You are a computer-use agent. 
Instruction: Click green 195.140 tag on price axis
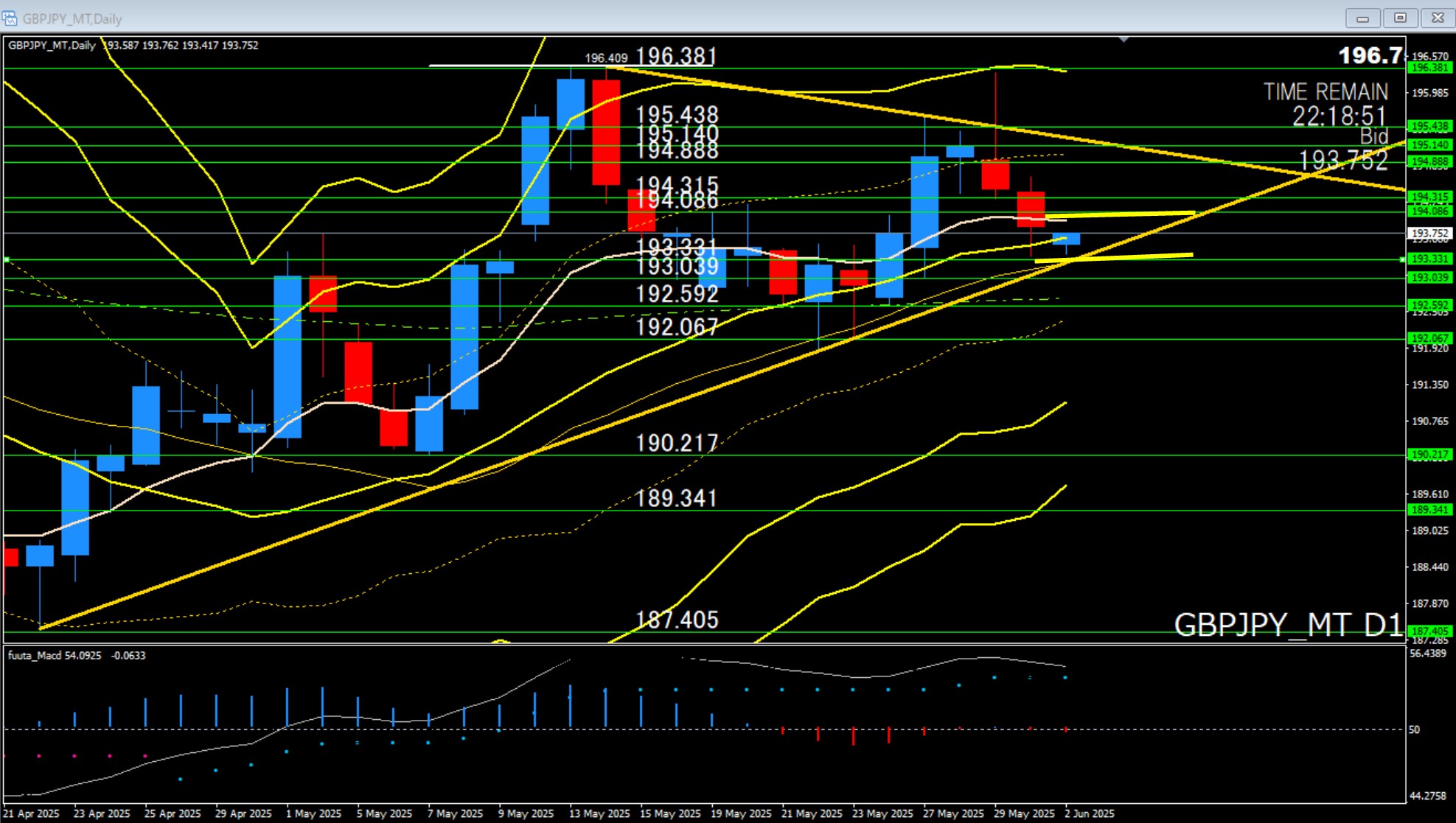1429,144
